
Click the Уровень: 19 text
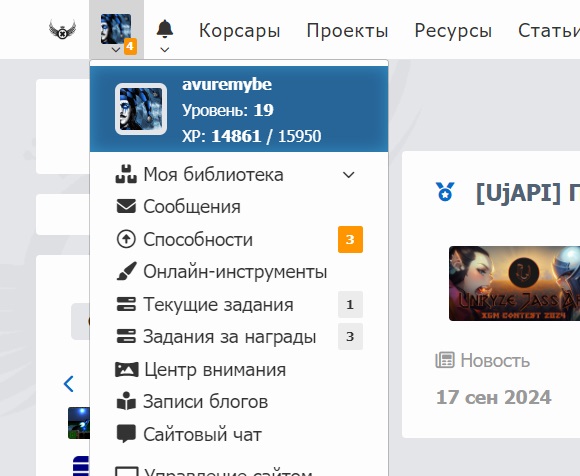[228, 110]
